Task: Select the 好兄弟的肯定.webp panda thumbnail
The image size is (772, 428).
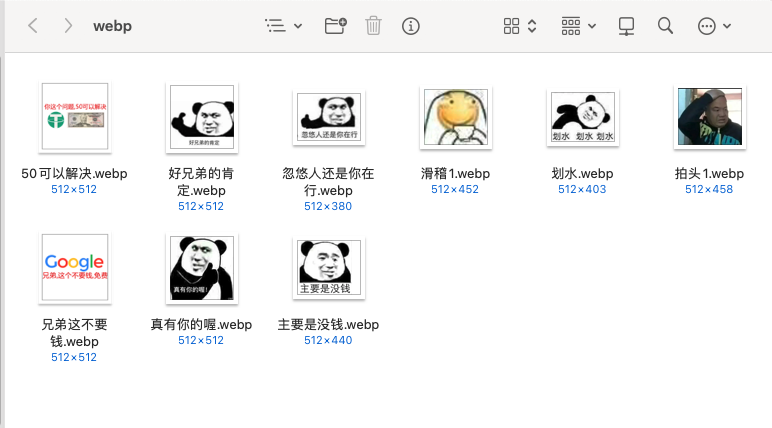Action: (201, 118)
